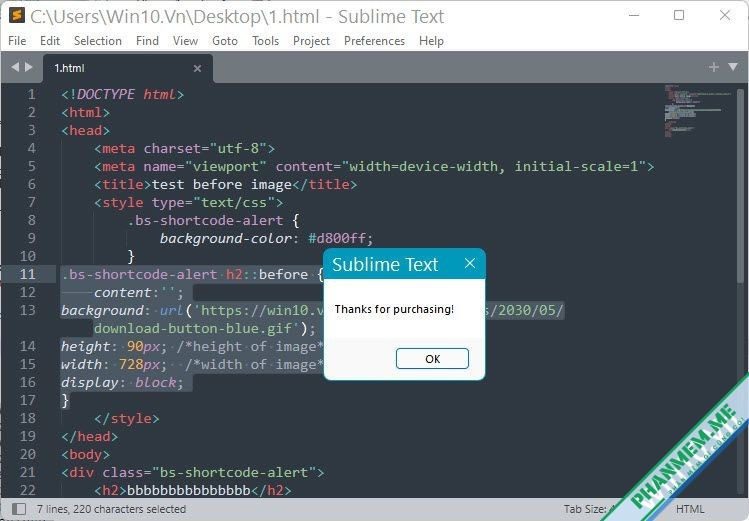
Task: Click the div class="bs-shortcode-alert" line
Action: coord(193,472)
